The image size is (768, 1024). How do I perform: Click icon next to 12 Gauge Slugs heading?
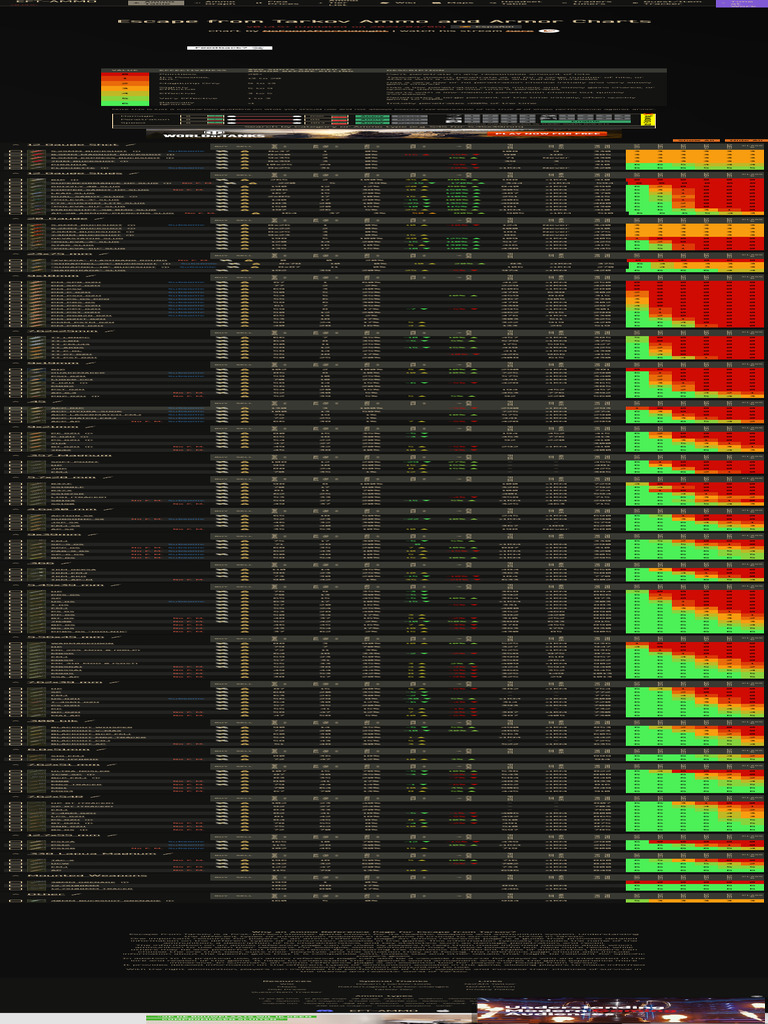point(135,173)
